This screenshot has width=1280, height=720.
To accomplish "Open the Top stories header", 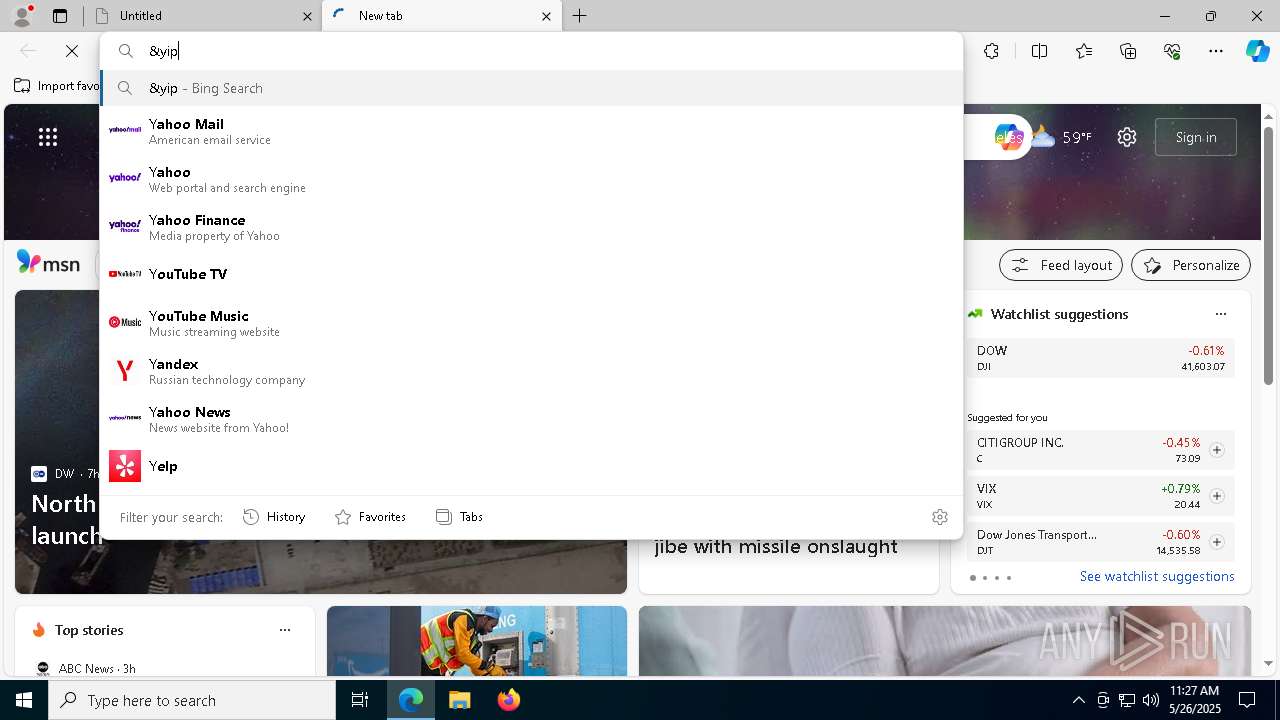I will coord(89,630).
